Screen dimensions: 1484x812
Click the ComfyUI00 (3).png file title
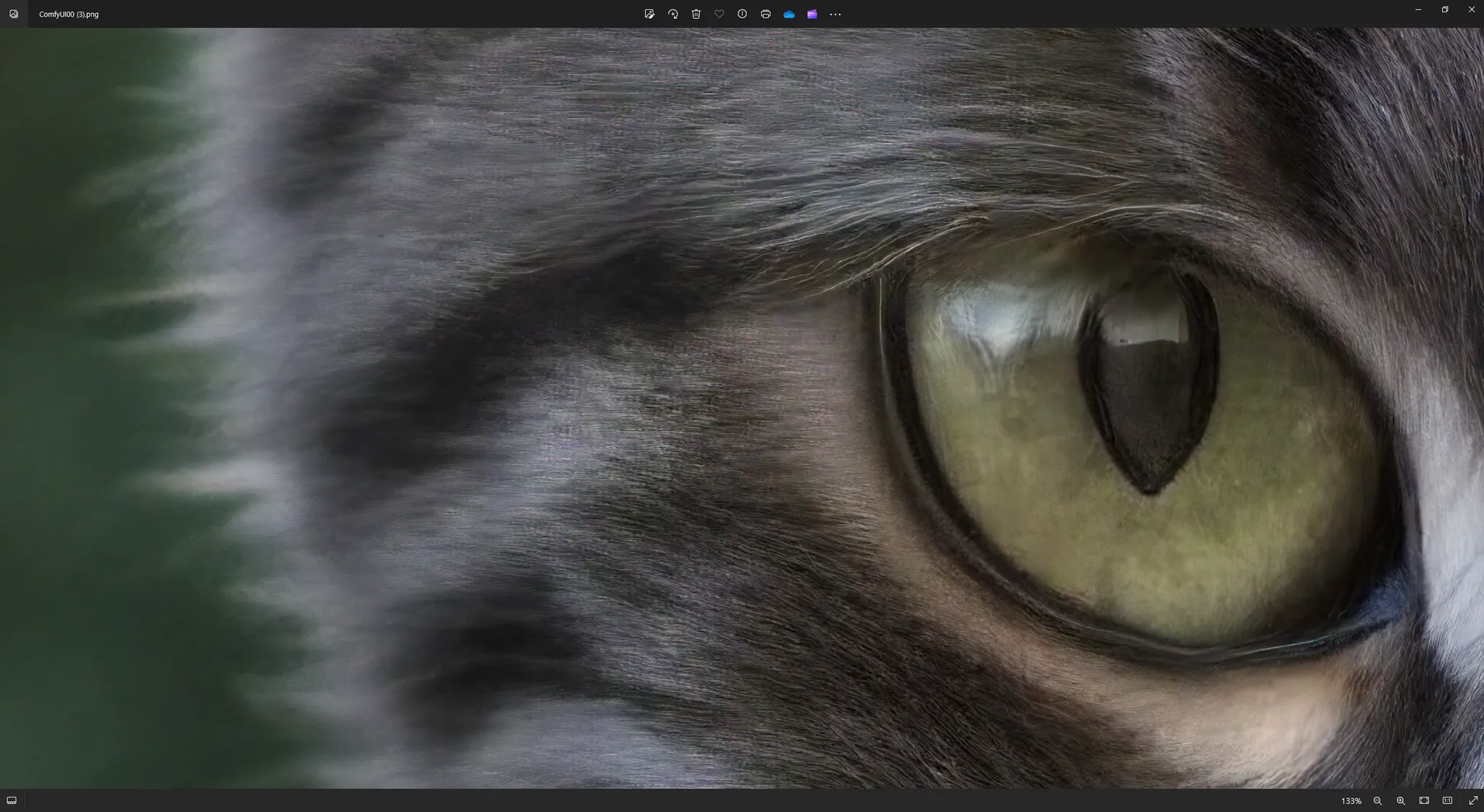click(x=69, y=14)
